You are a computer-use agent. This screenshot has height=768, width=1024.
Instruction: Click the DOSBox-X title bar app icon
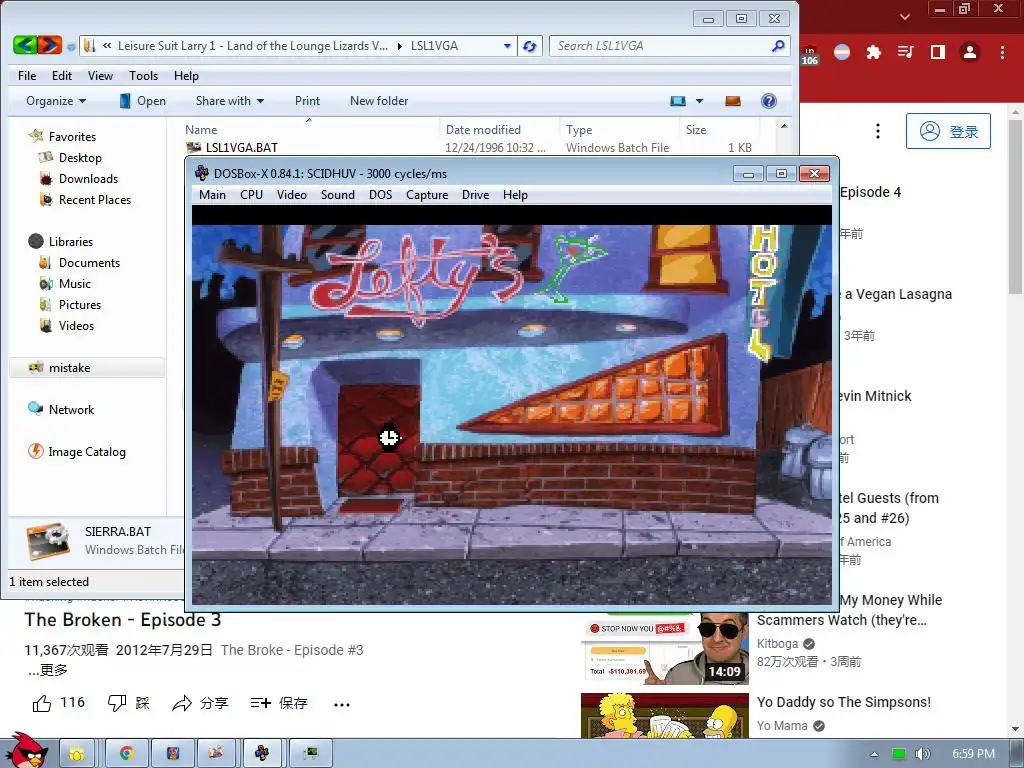(x=202, y=173)
